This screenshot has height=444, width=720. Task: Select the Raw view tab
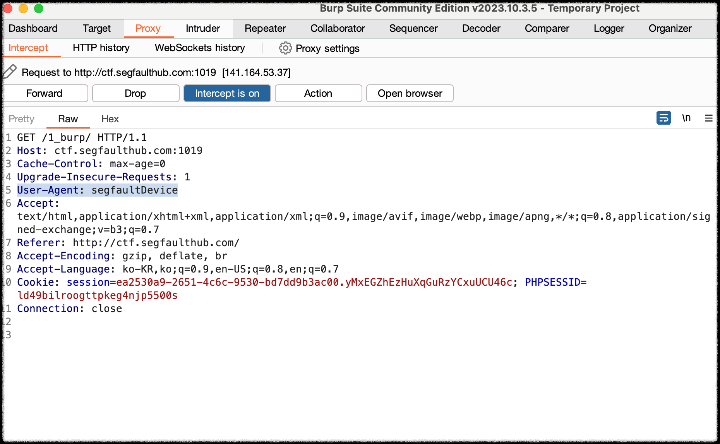(68, 118)
